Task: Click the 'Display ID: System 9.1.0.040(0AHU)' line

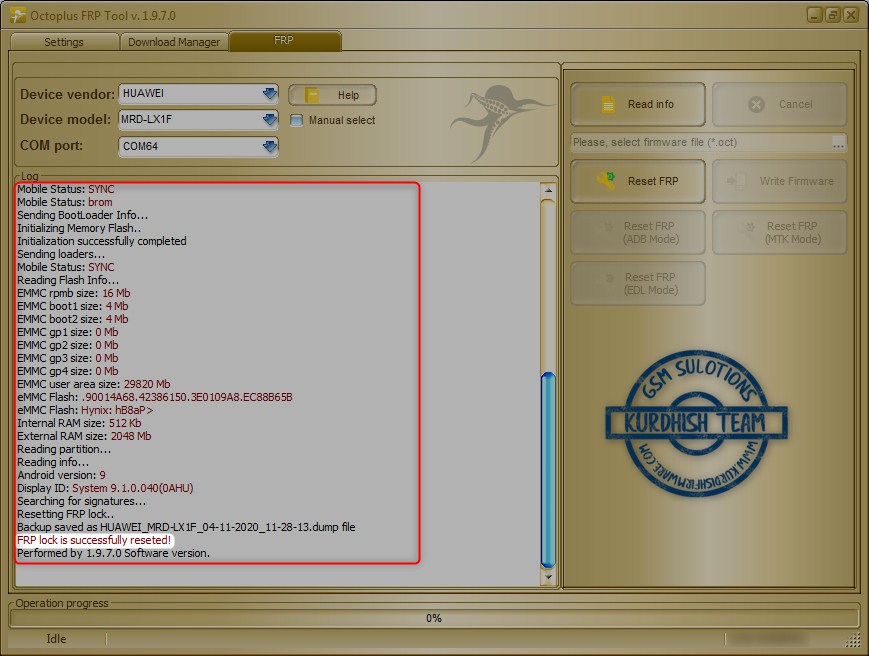Action: 105,488
